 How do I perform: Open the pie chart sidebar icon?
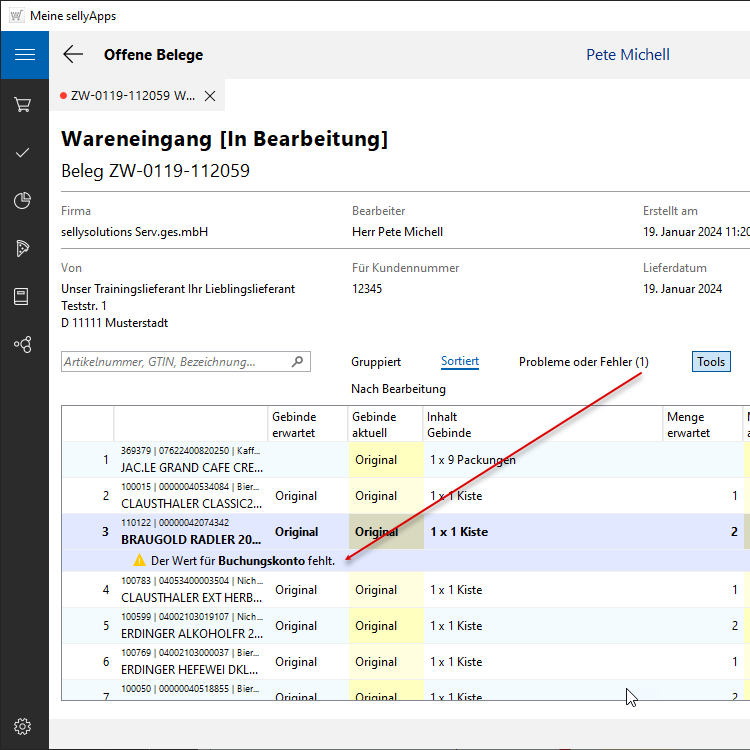23,201
